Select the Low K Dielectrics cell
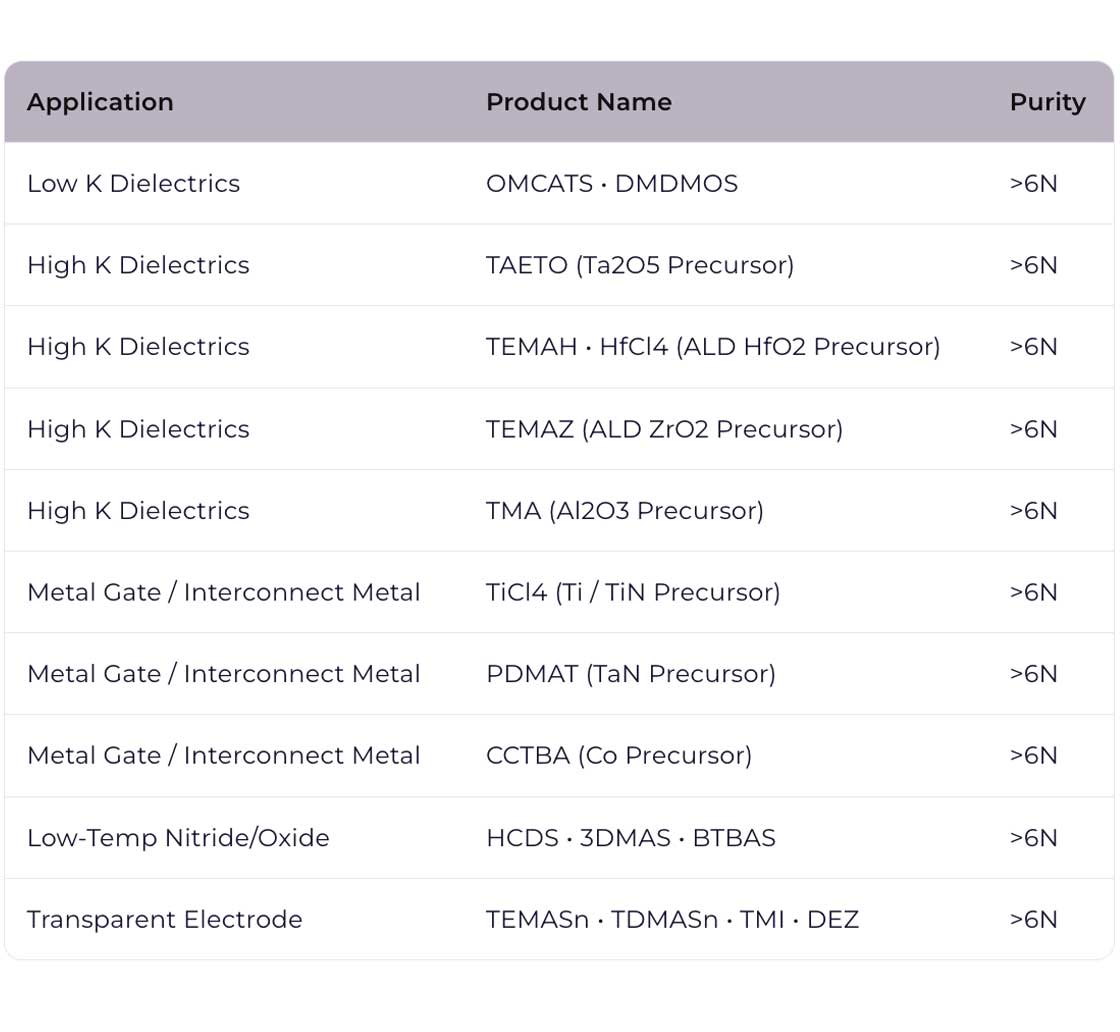1120x1032 pixels. [x=133, y=184]
